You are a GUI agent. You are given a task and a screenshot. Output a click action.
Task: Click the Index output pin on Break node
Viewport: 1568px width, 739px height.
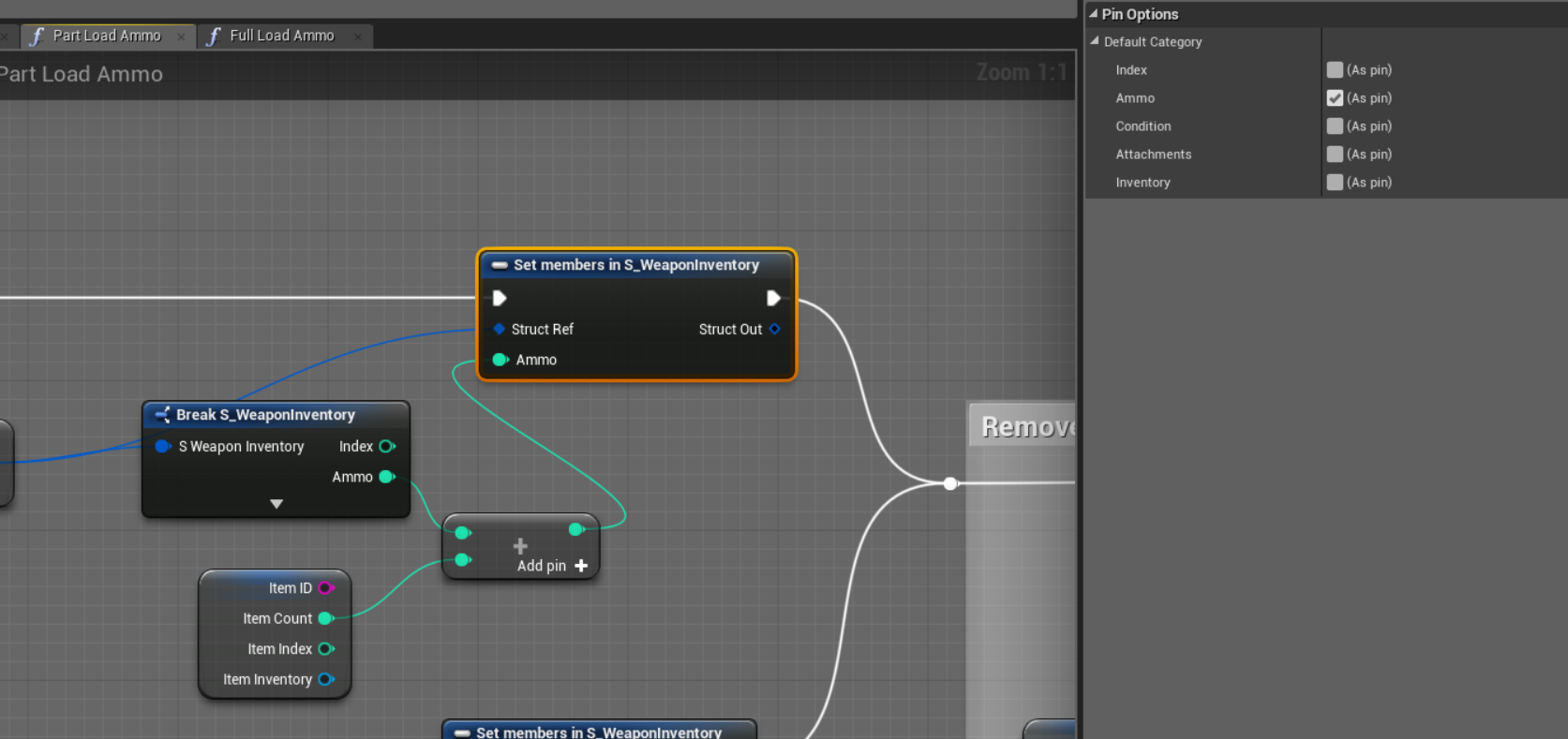386,447
